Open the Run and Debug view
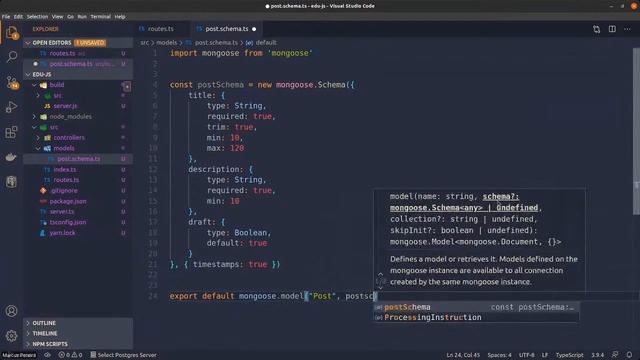This screenshot has height=360, width=640. coord(11,107)
